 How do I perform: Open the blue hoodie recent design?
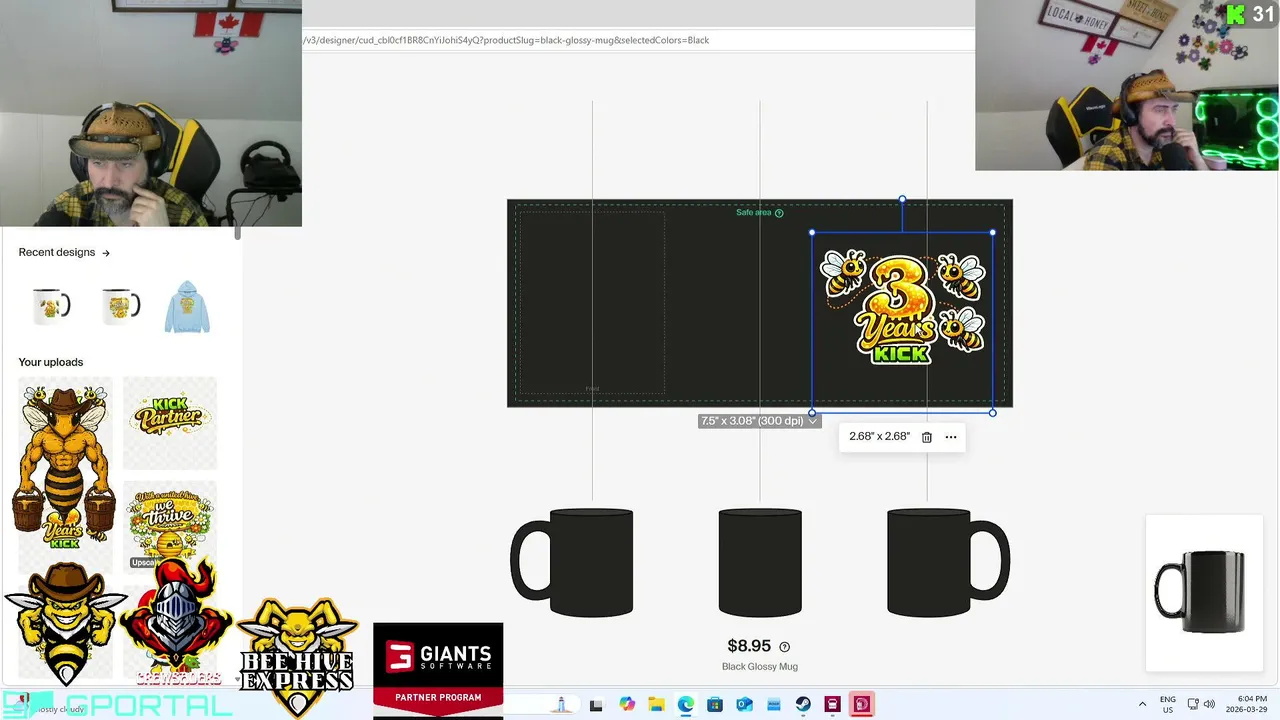tap(187, 306)
